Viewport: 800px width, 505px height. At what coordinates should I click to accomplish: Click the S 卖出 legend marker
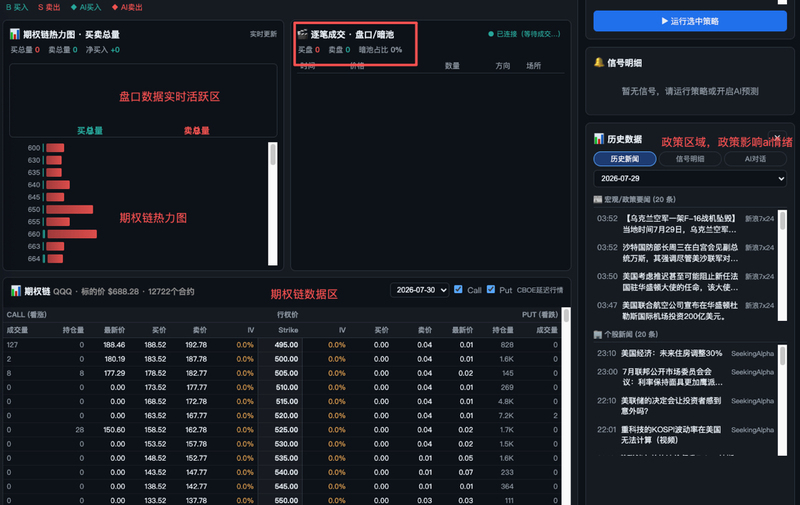point(49,7)
